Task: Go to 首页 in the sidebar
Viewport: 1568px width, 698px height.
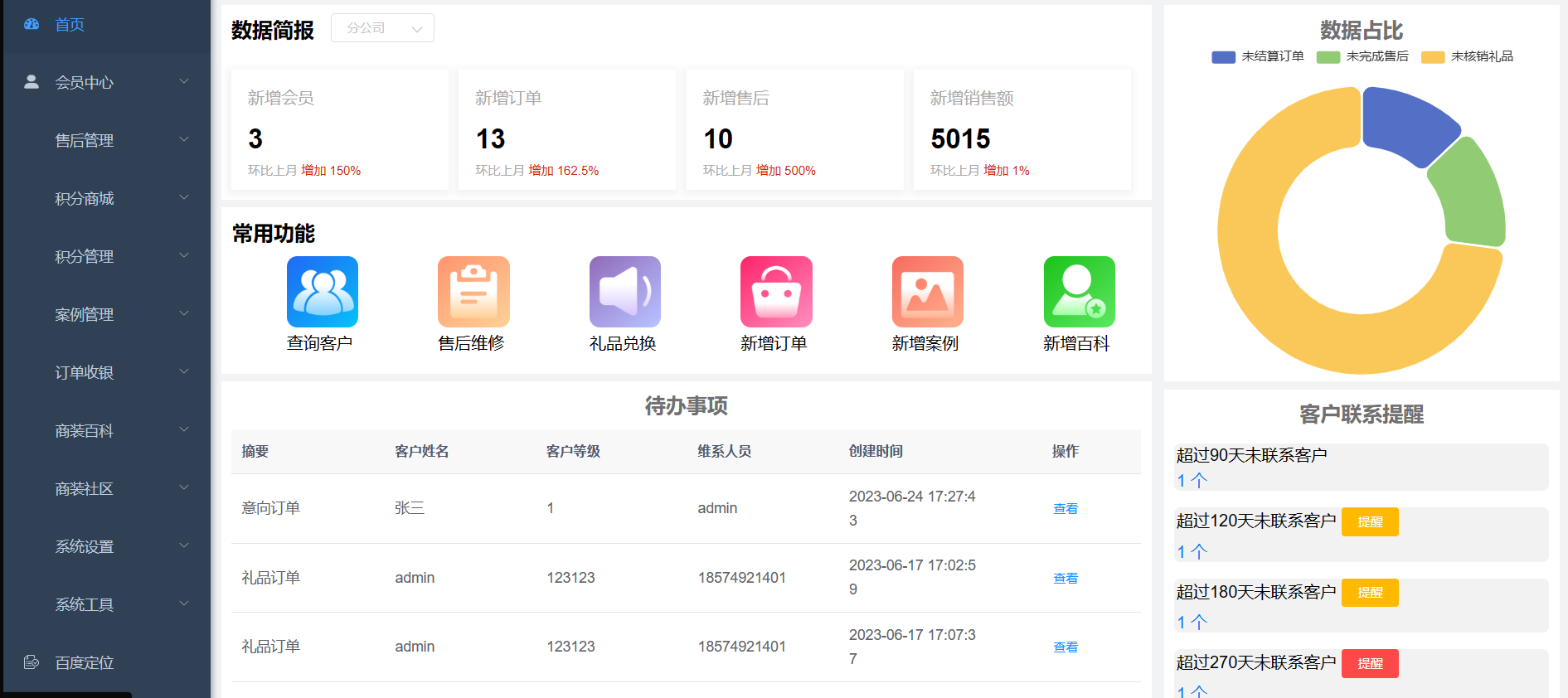Action: (x=107, y=24)
